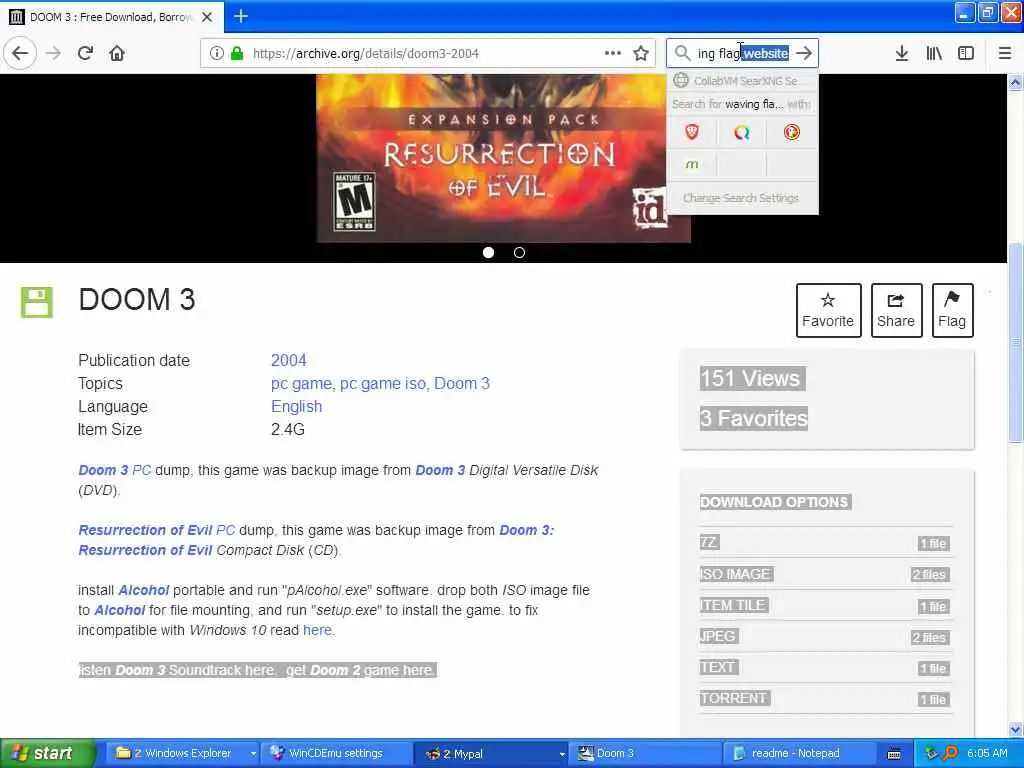Open the hamburger application menu
Image resolution: width=1024 pixels, height=768 pixels.
pos(1004,53)
